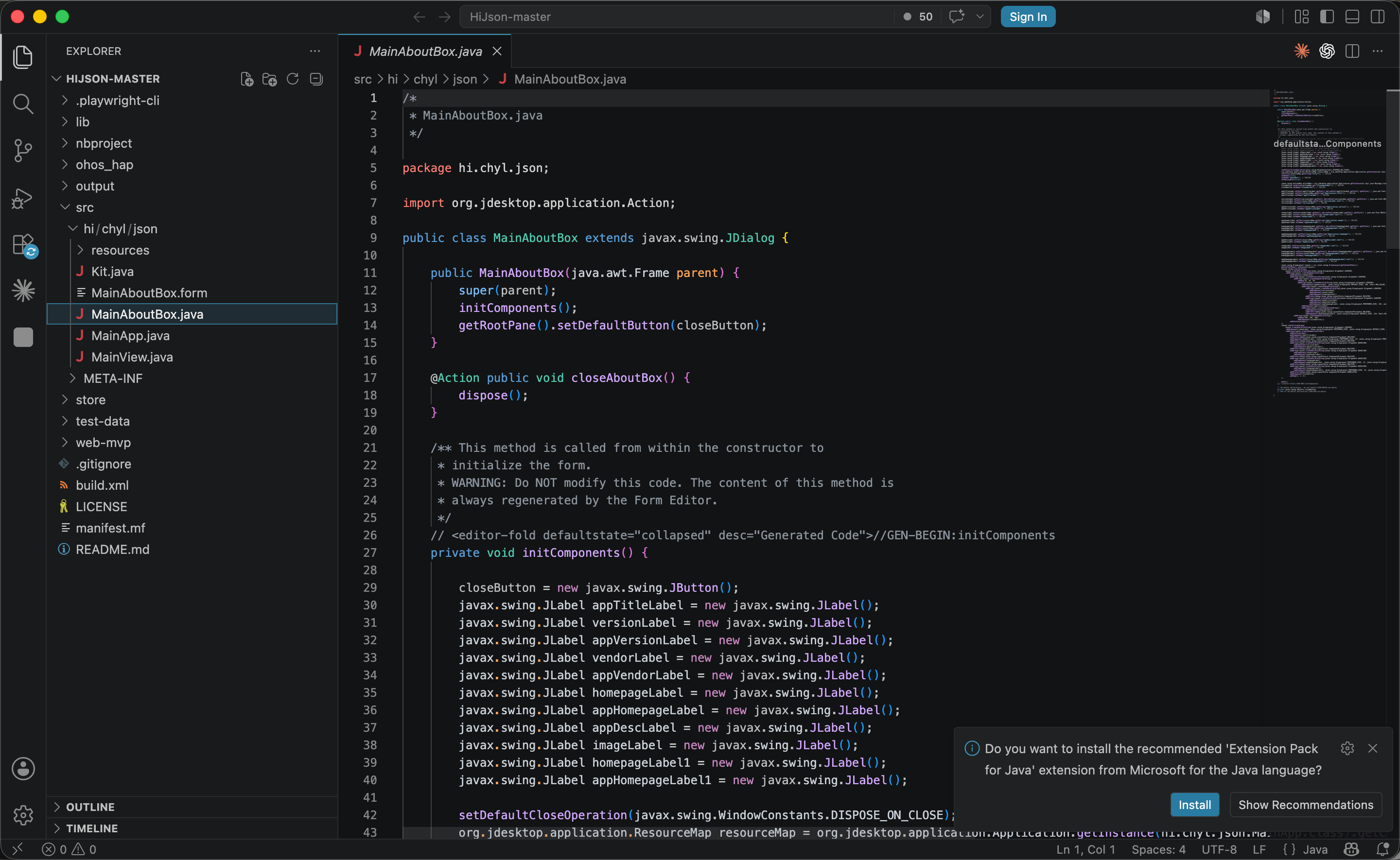This screenshot has height=860, width=1400.
Task: Click Ln 1, Col 1 in status bar
Action: pos(1085,849)
